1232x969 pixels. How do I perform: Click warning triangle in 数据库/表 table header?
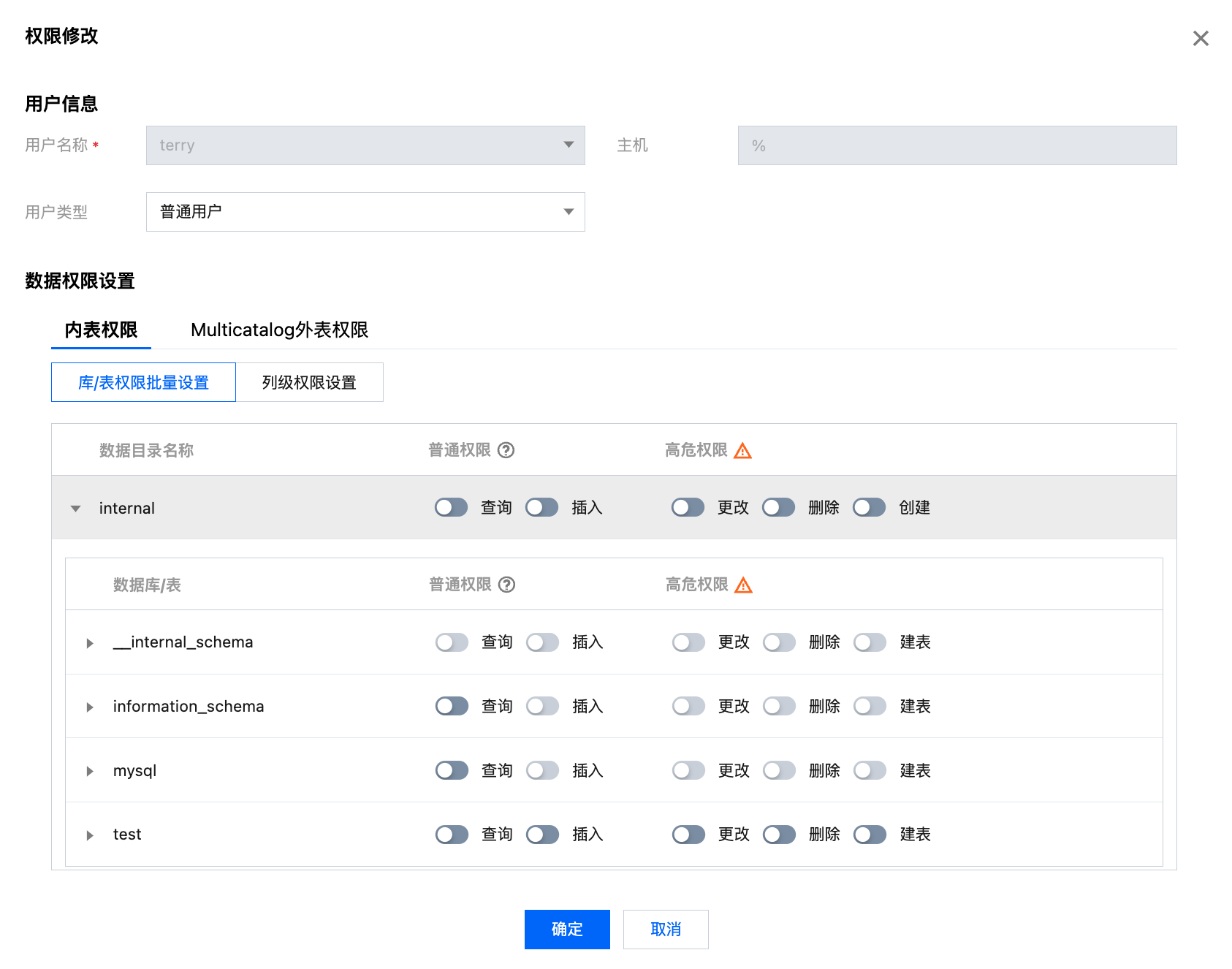click(743, 585)
